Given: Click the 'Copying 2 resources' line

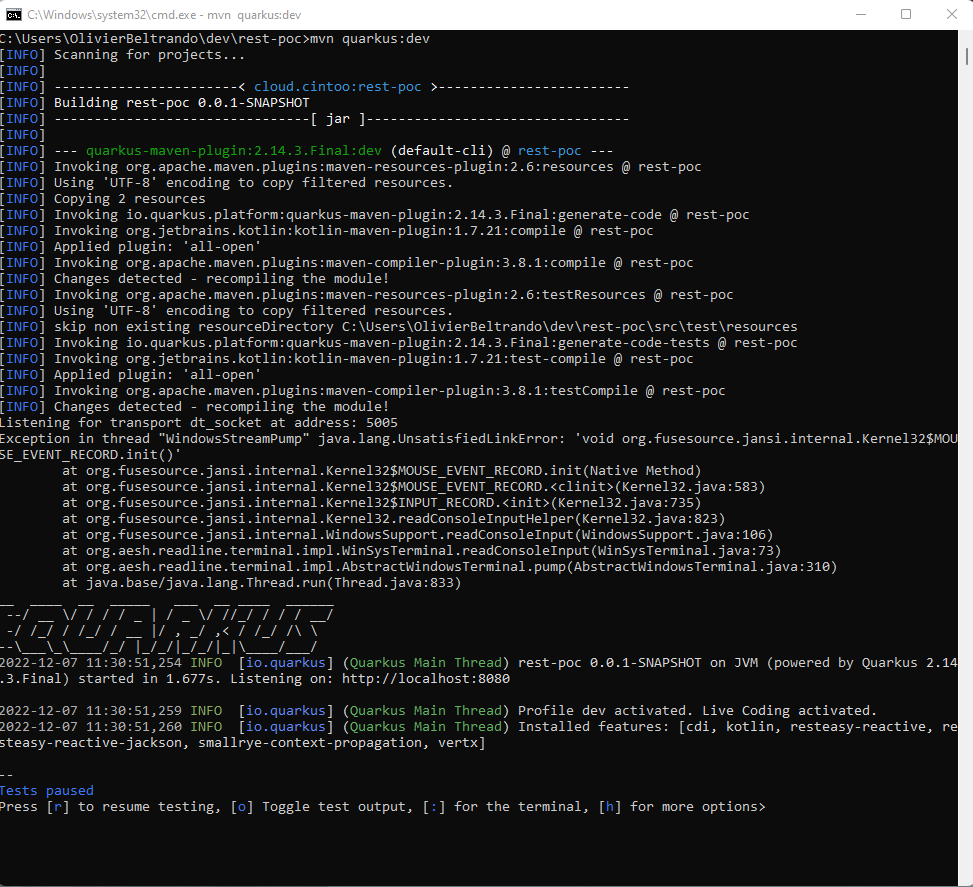Looking at the screenshot, I should (130, 199).
